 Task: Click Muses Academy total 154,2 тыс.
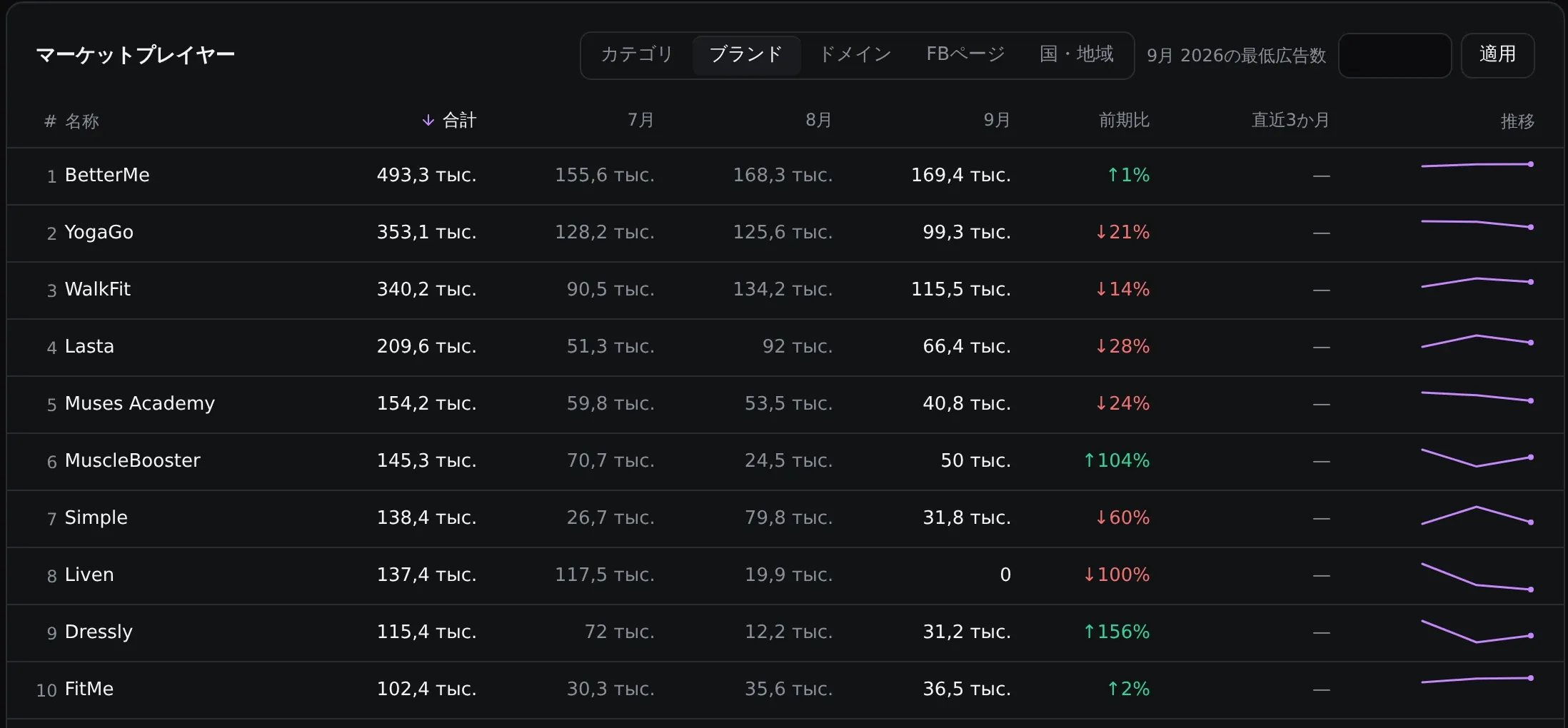click(426, 404)
